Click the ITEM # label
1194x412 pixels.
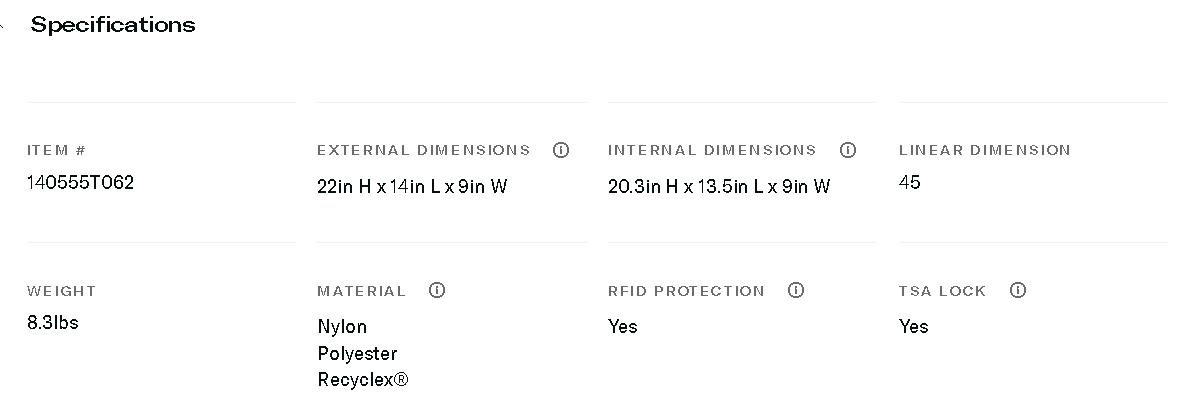coord(56,150)
